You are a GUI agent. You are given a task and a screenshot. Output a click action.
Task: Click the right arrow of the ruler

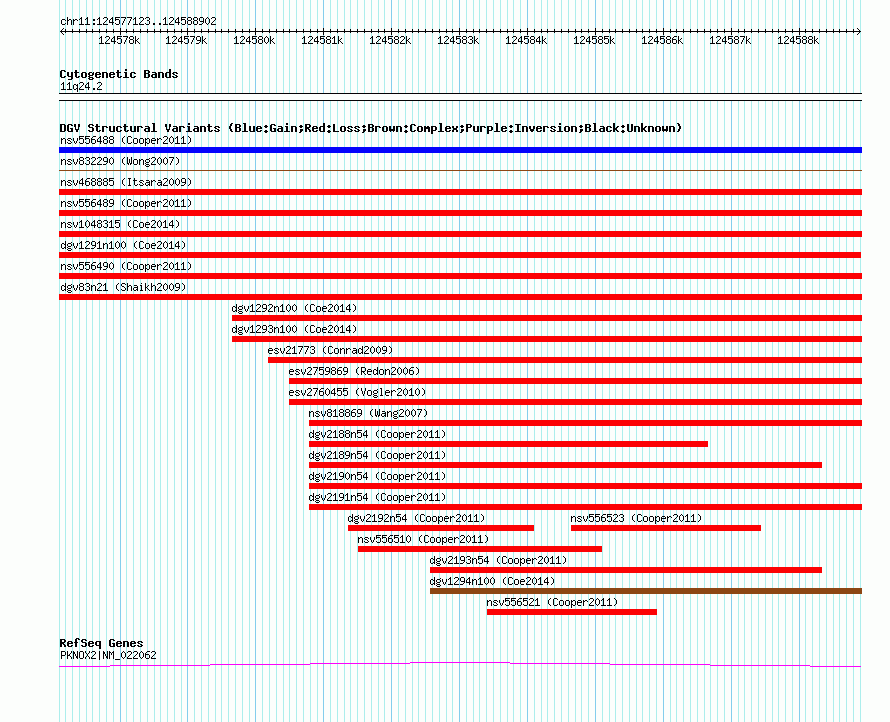click(859, 32)
